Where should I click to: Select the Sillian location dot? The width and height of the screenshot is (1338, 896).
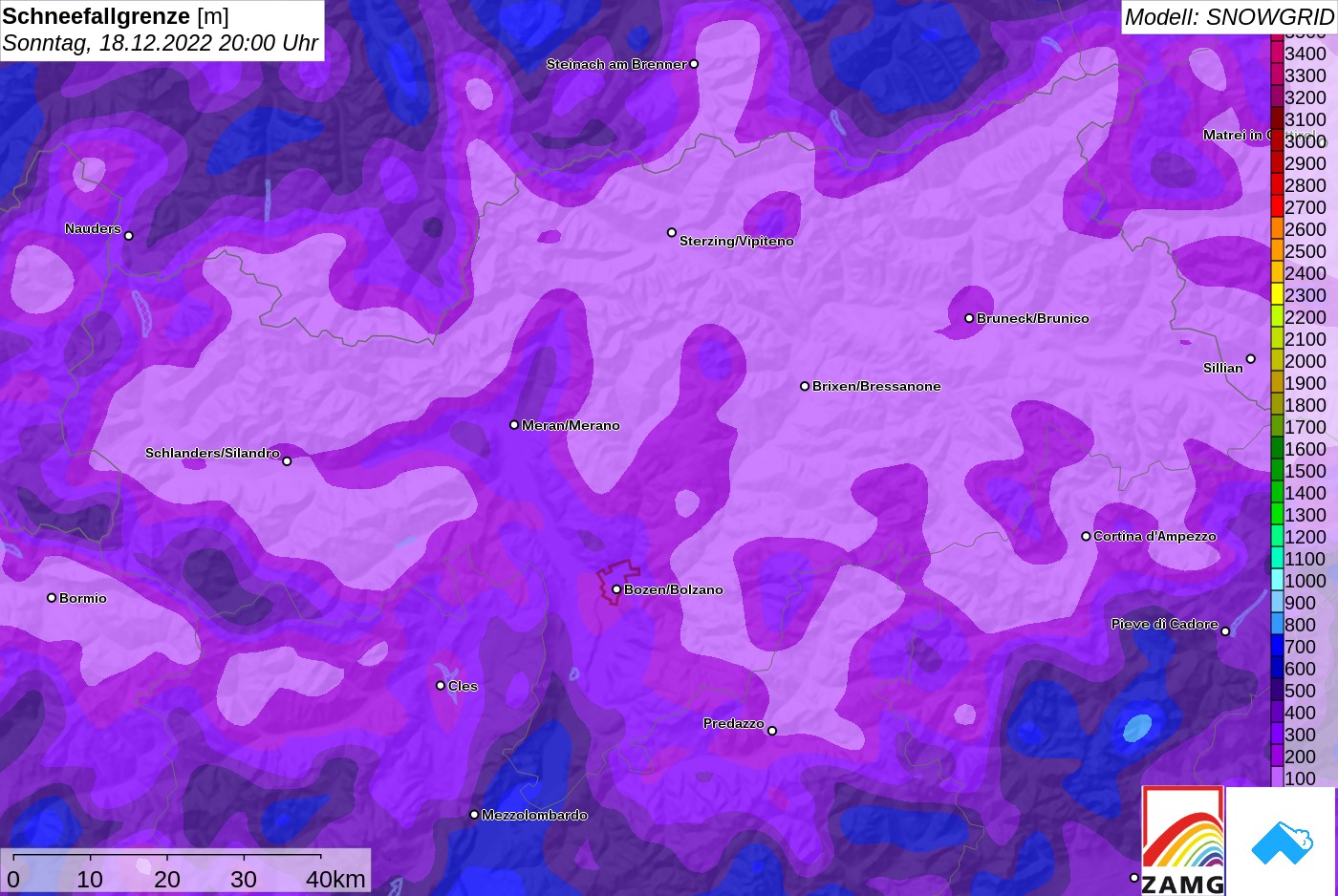tap(1251, 359)
